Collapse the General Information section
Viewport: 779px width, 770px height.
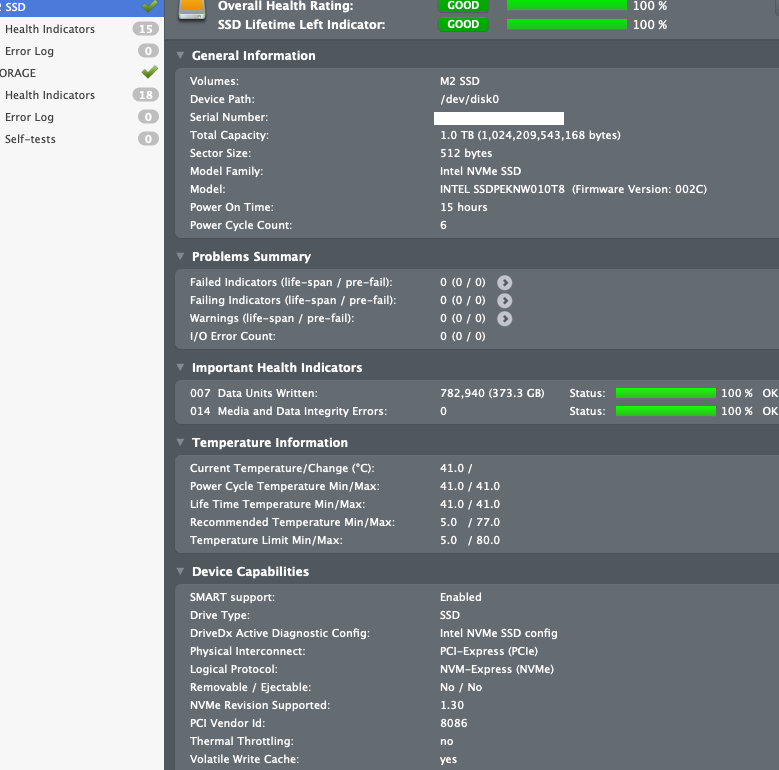180,55
